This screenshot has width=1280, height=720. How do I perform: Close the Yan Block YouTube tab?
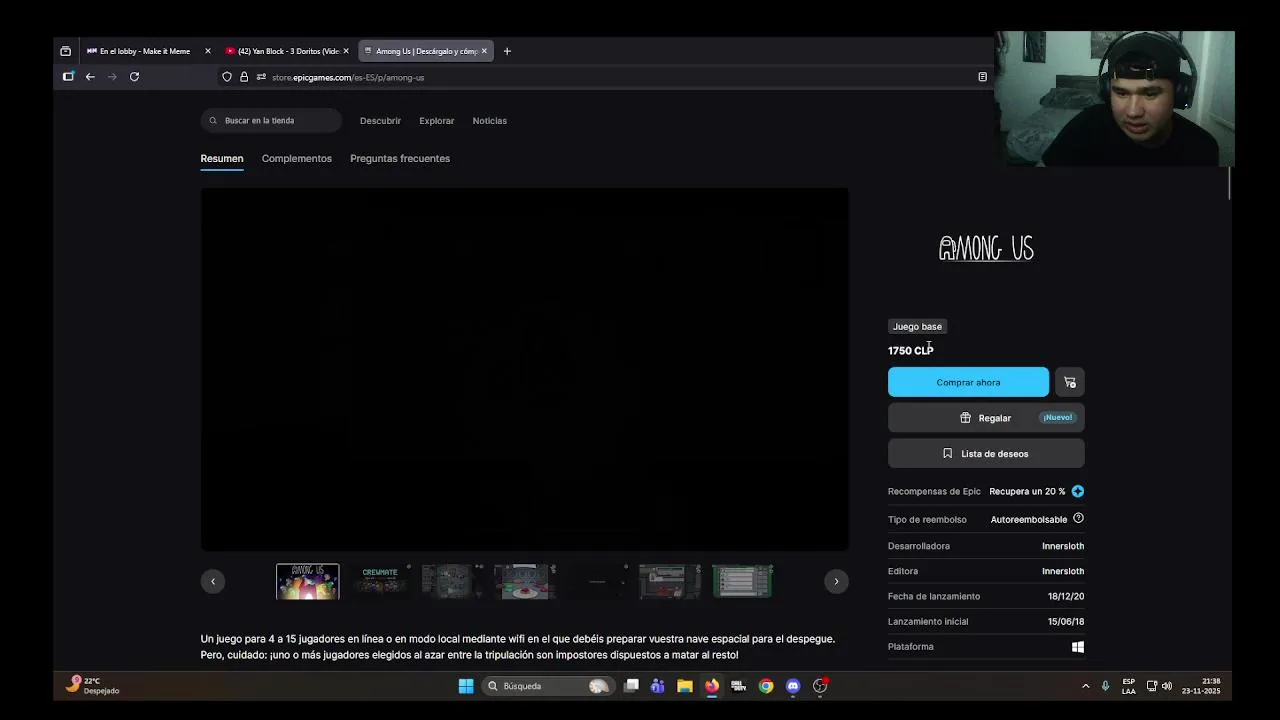click(346, 51)
